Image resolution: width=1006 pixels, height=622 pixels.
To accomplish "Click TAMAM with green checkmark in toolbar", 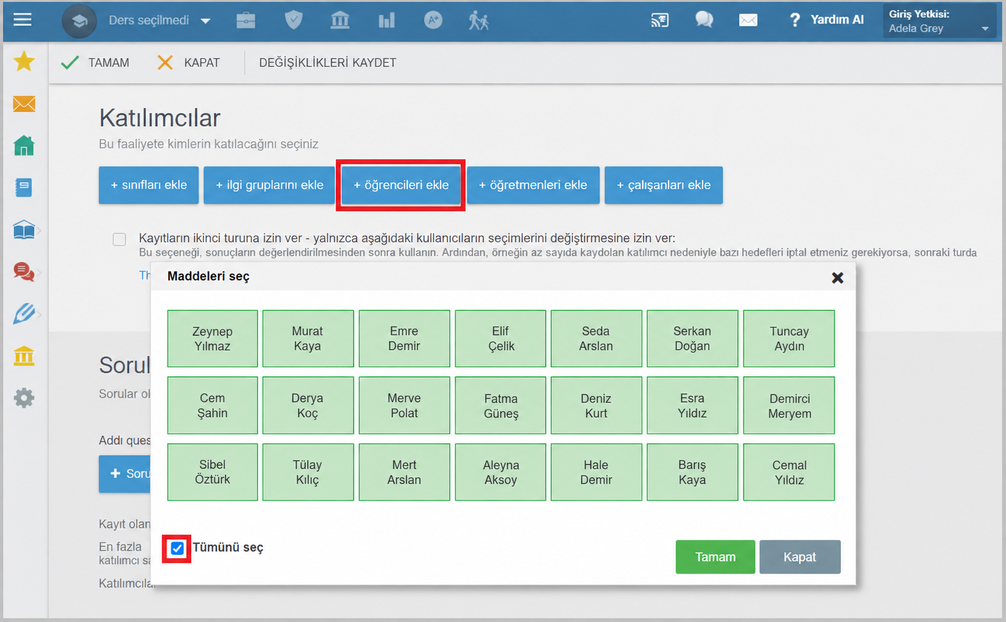I will point(95,63).
